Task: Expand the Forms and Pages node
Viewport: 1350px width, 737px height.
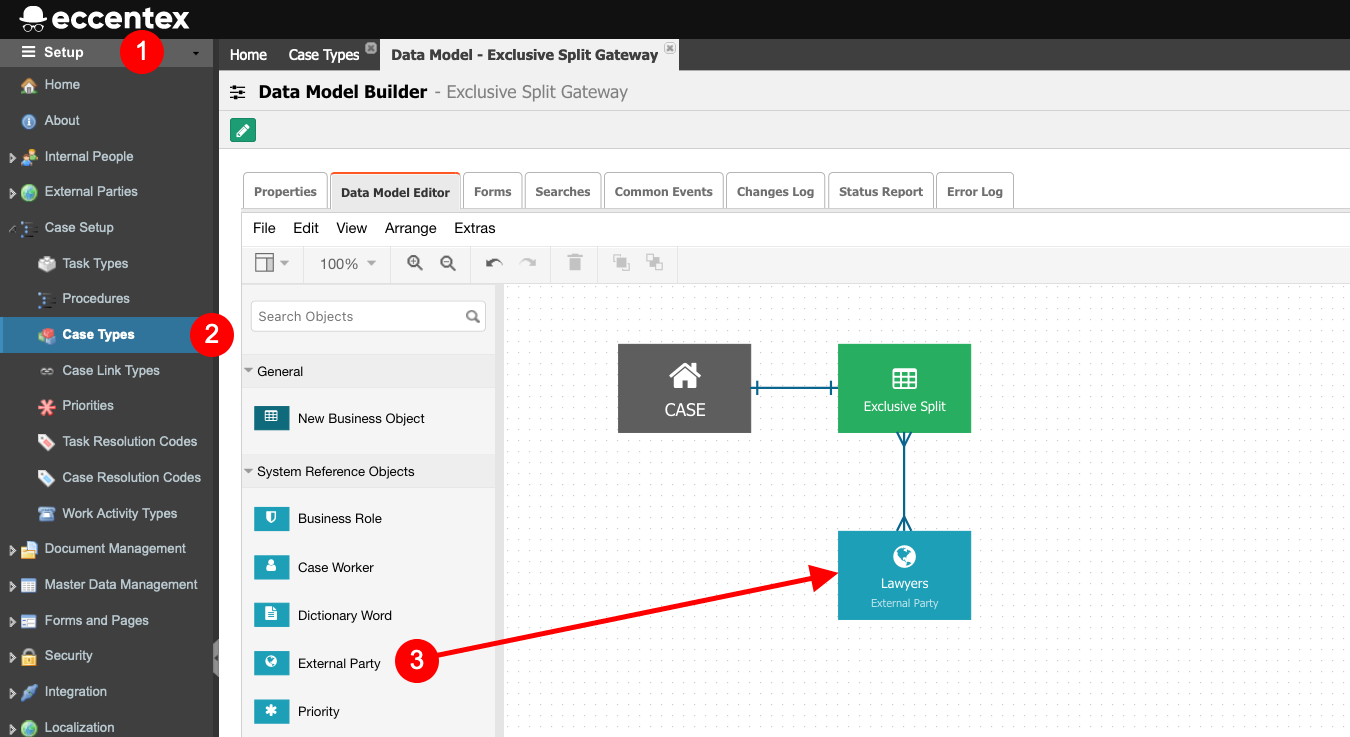Action: point(12,622)
